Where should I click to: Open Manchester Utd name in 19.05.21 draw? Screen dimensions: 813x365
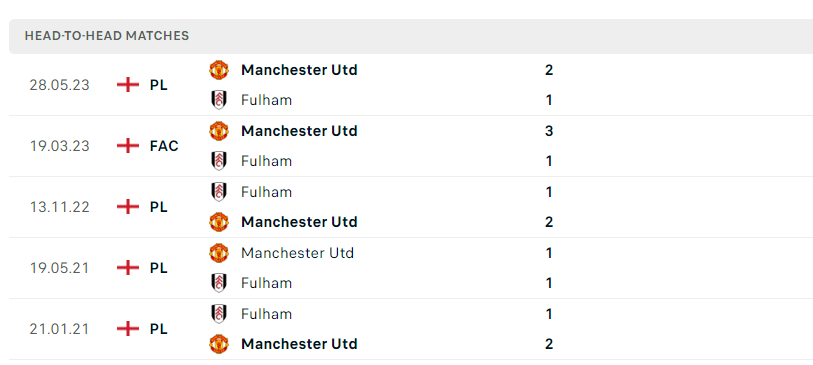(x=298, y=253)
